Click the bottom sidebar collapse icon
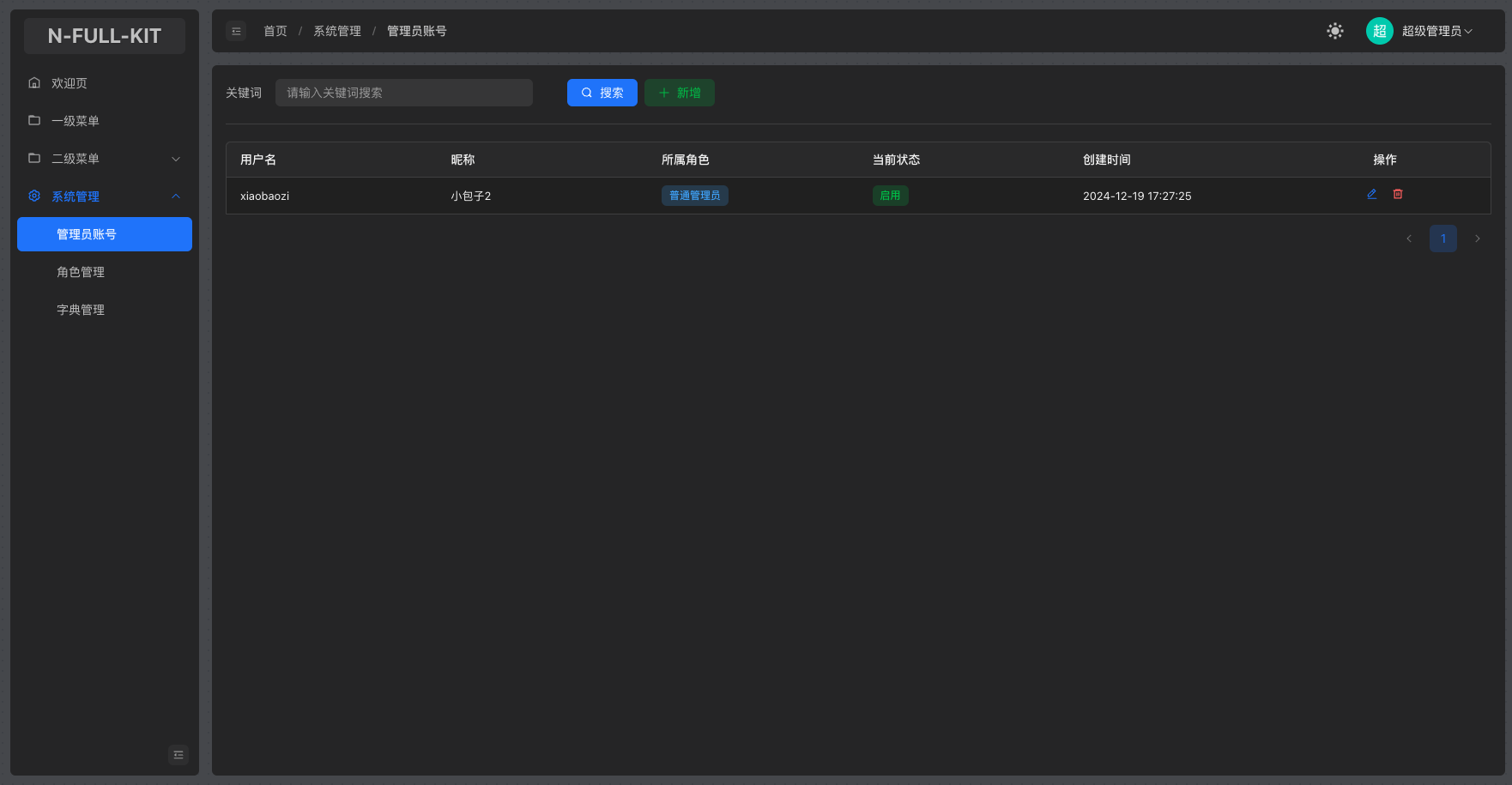The height and width of the screenshot is (785, 1512). 178,755
